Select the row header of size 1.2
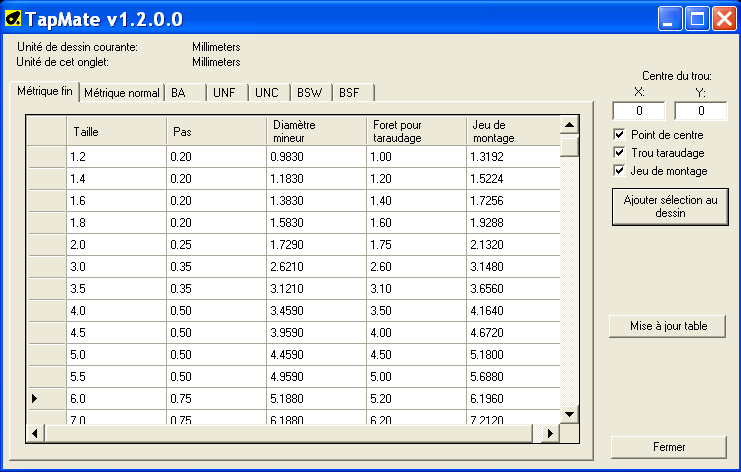 [x=47, y=156]
